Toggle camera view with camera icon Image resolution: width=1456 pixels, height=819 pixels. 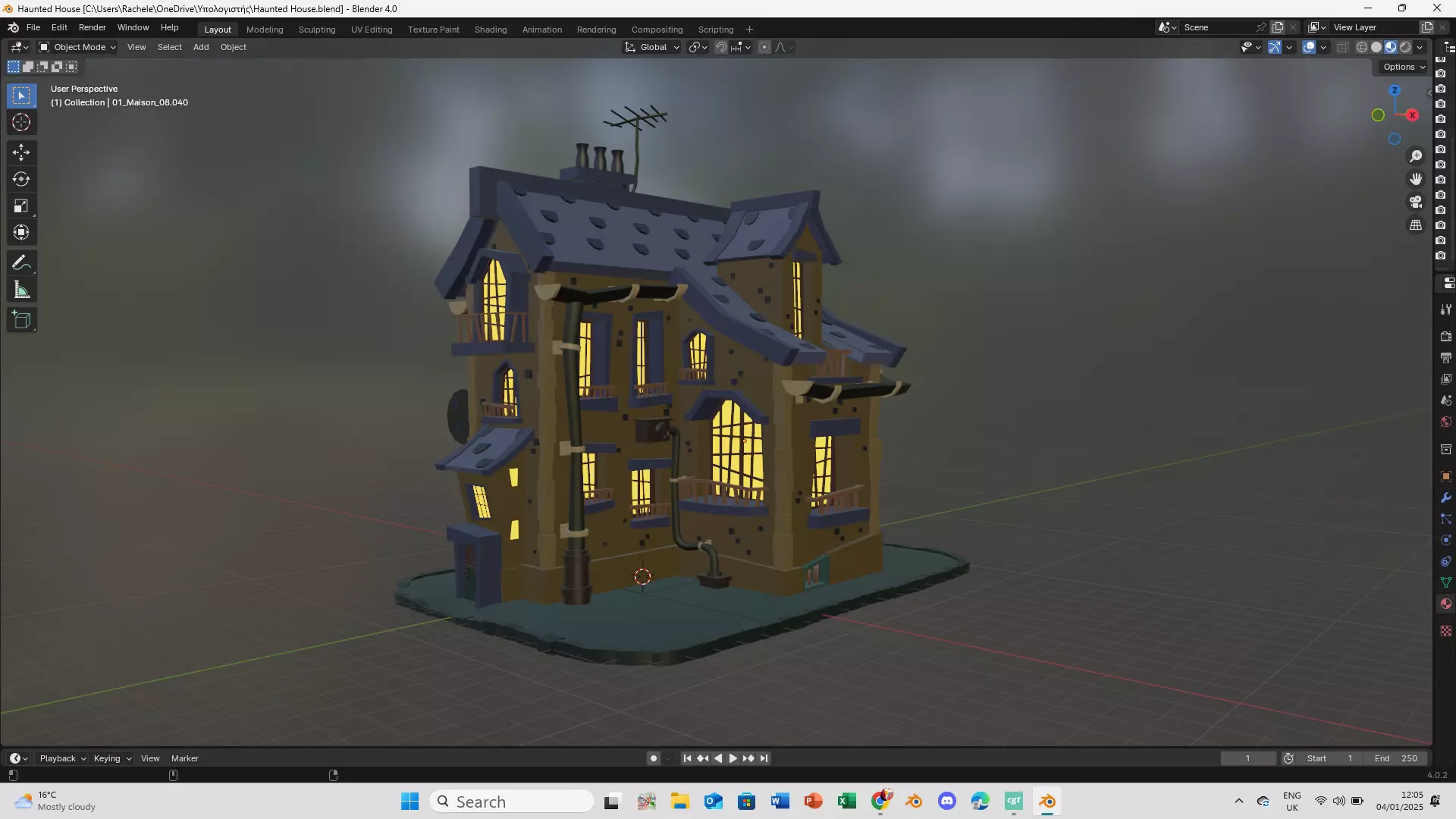point(1416,202)
